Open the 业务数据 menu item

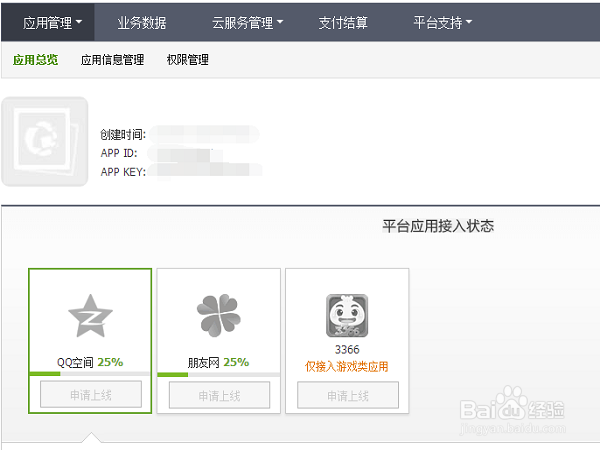pyautogui.click(x=142, y=22)
